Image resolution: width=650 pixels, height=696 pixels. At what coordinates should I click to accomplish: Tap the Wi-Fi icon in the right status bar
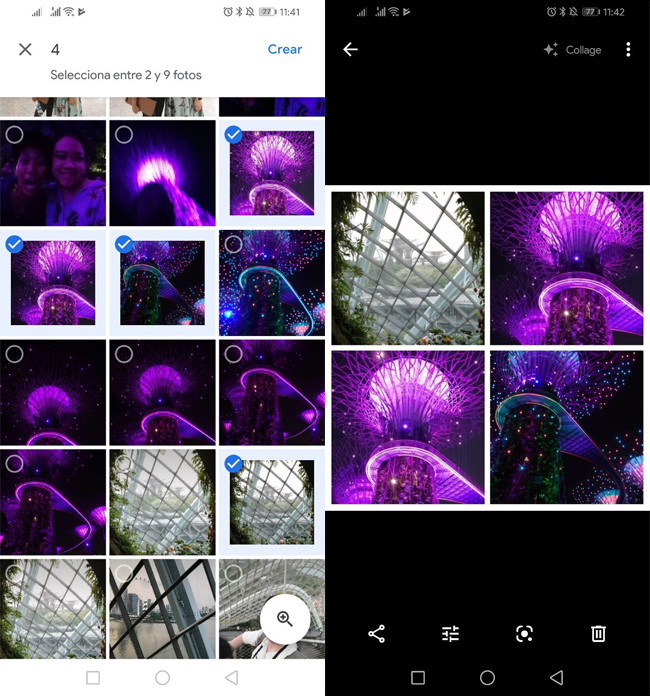393,12
